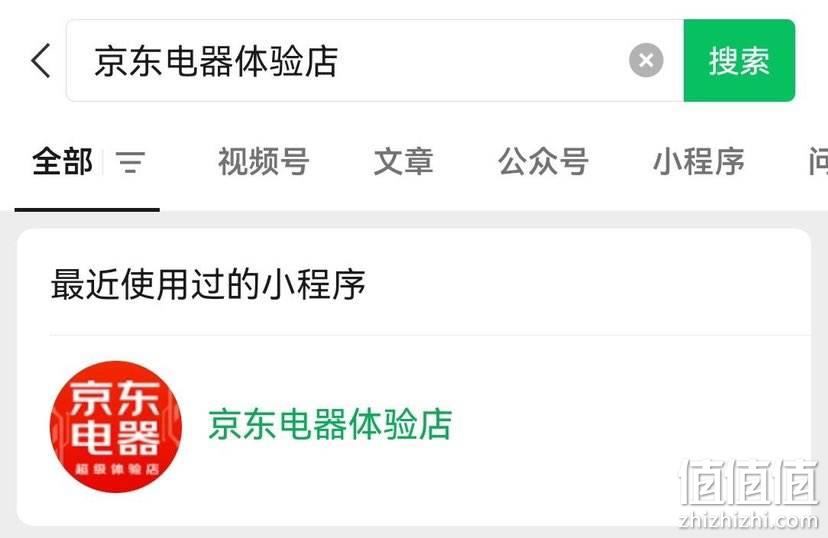This screenshot has width=828, height=538.
Task: Click the zhizhizhi.com watermark text
Action: (748, 521)
